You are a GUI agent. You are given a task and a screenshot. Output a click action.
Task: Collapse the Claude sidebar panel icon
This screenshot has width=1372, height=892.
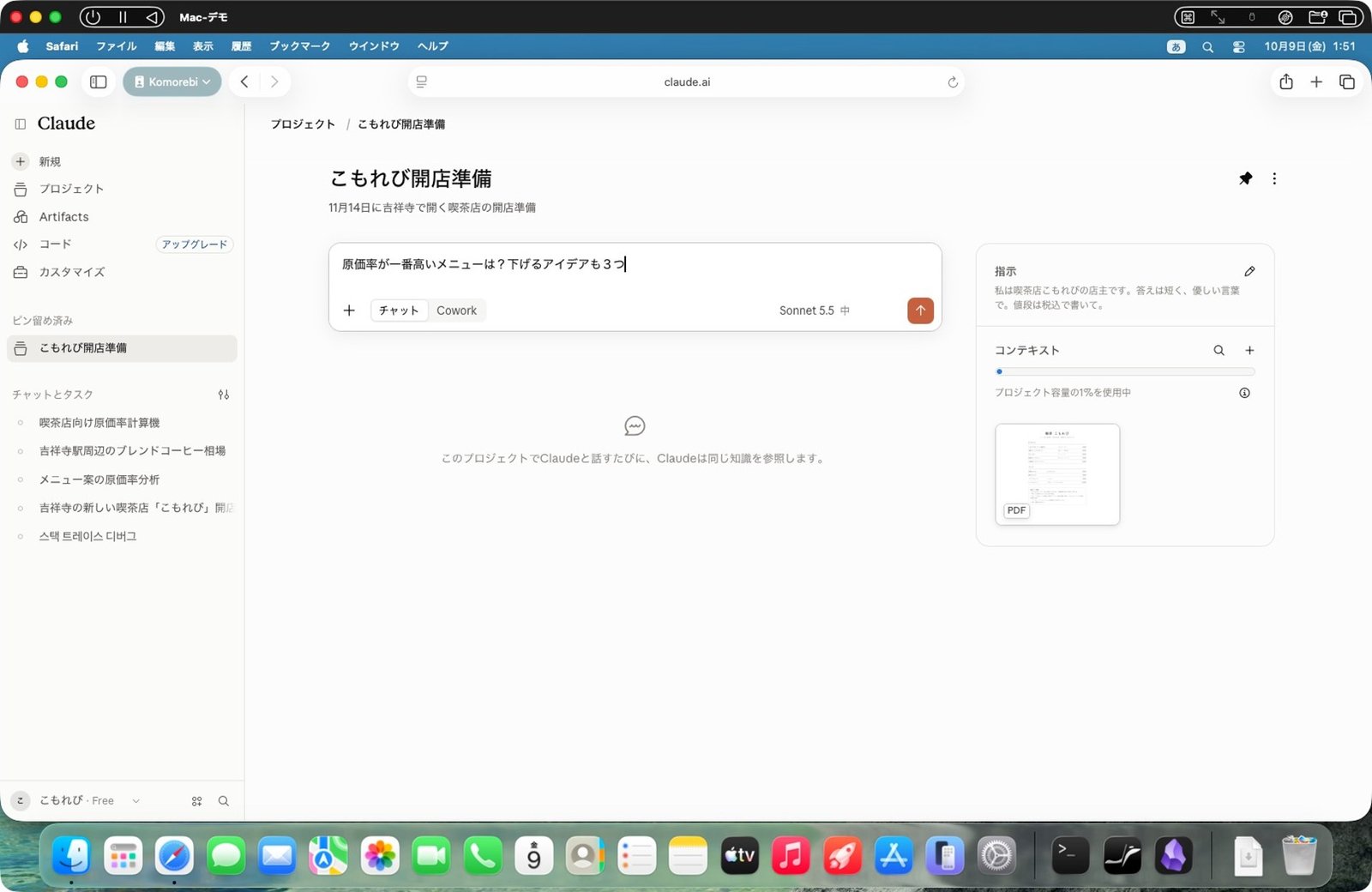pyautogui.click(x=21, y=124)
